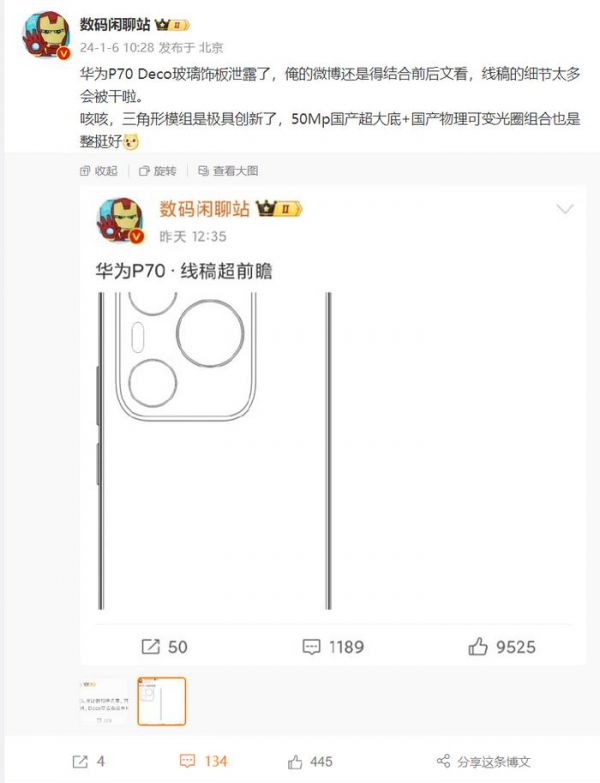The width and height of the screenshot is (600, 783).
Task: Select the highlighted second thumbnail
Action: pyautogui.click(x=161, y=701)
